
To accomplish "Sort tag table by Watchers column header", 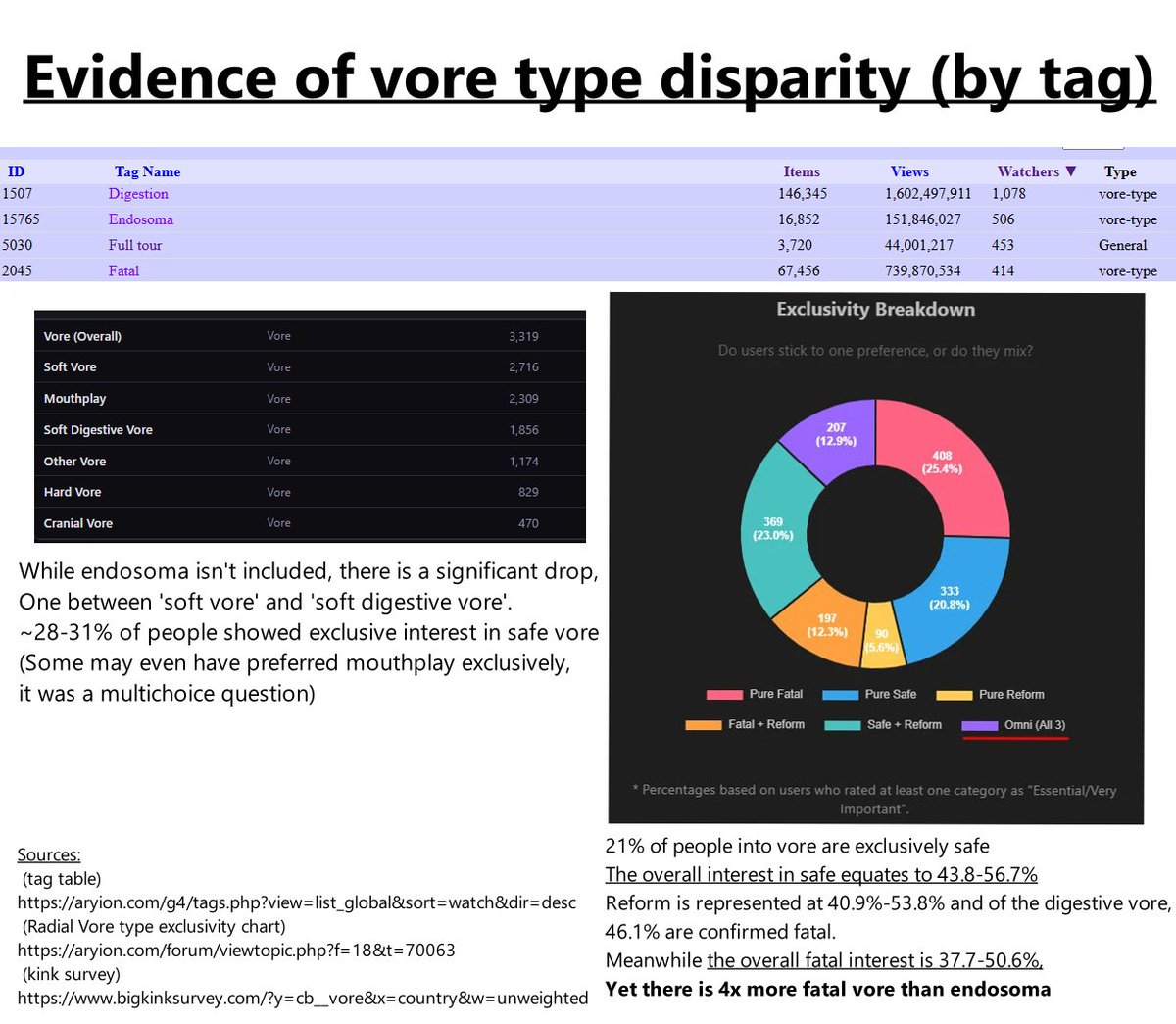I will point(1037,171).
